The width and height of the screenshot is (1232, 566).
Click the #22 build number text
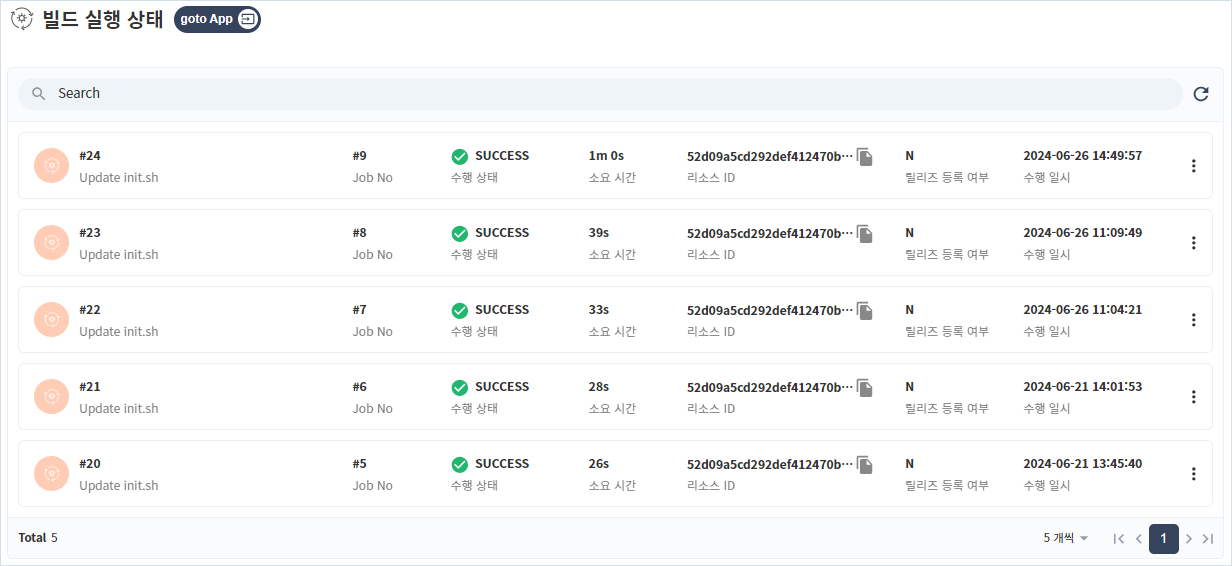(90, 310)
